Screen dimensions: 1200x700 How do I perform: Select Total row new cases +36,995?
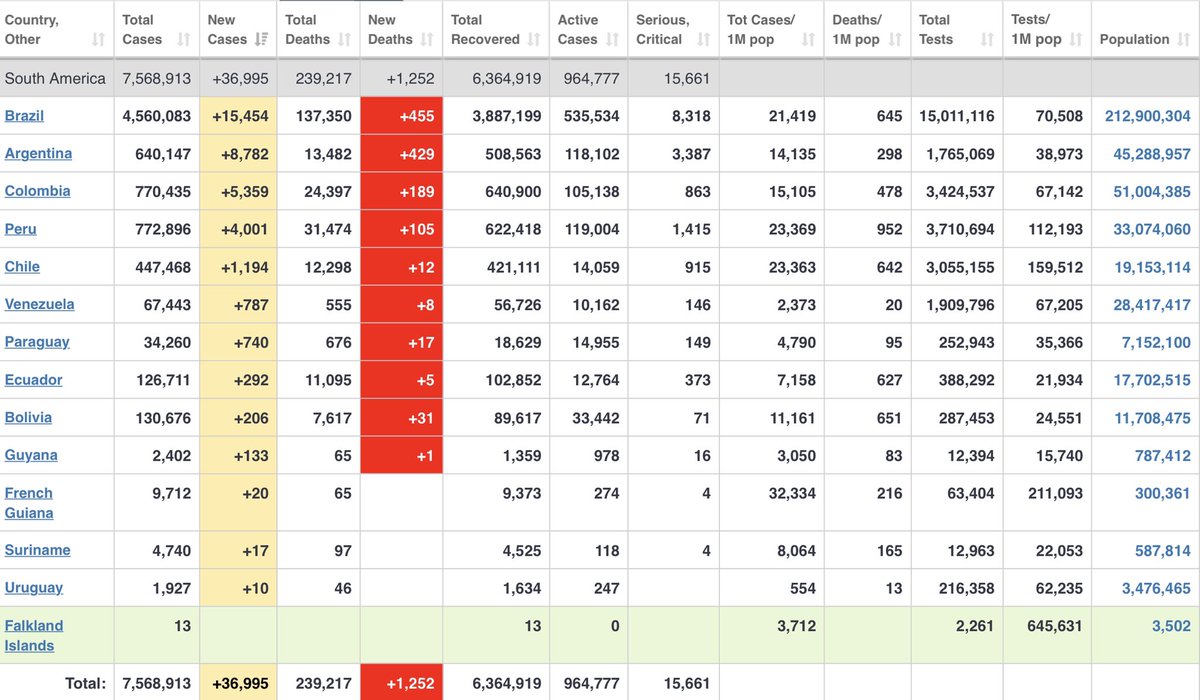click(x=238, y=683)
